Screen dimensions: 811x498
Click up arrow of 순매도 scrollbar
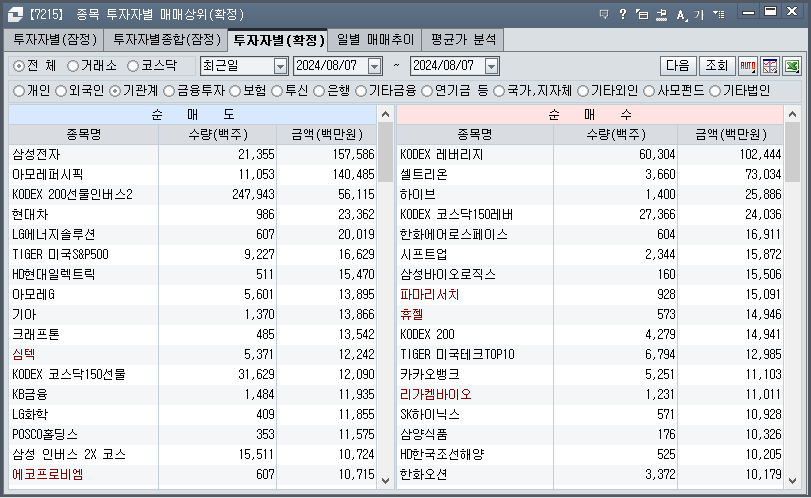pos(385,114)
